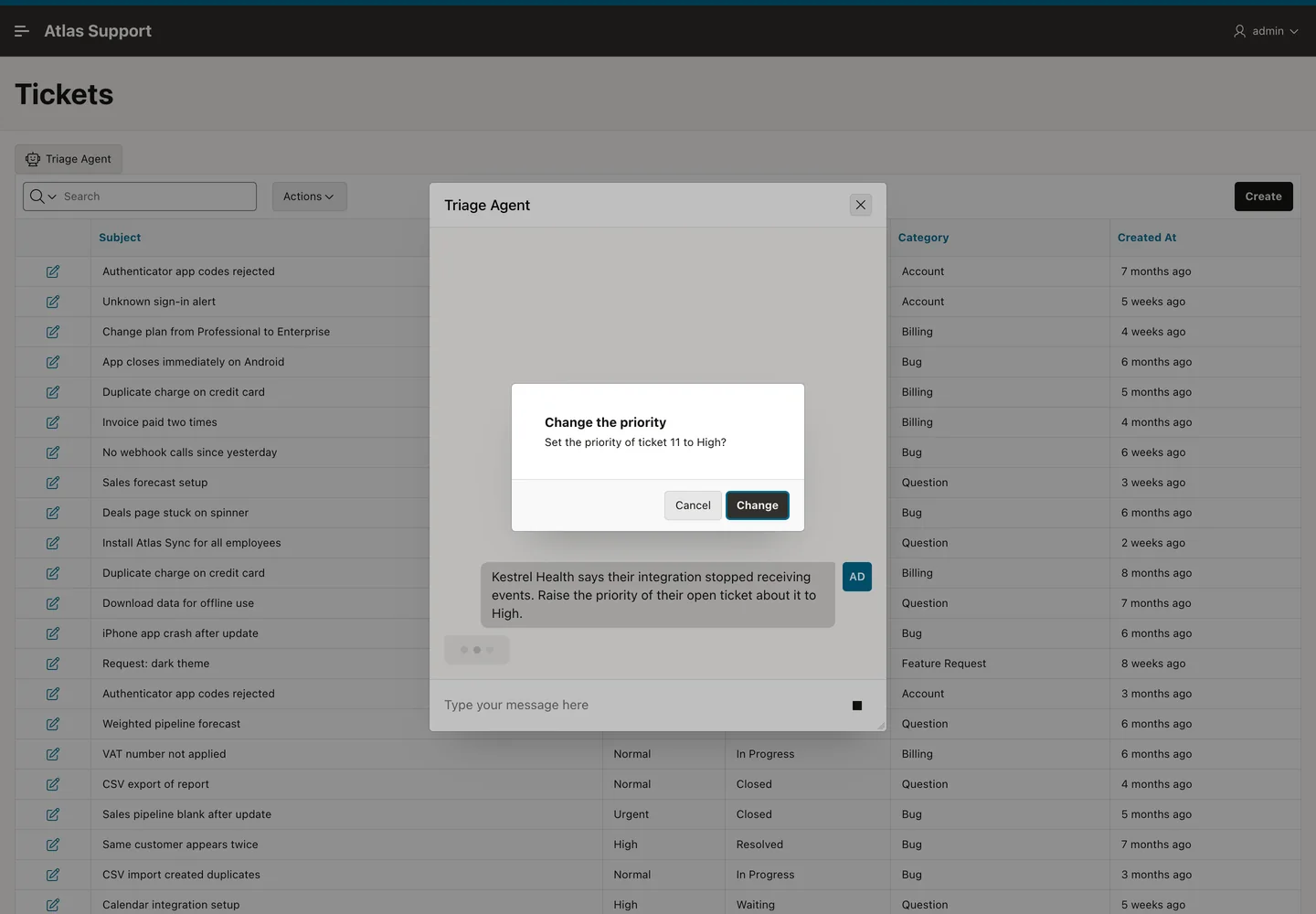The height and width of the screenshot is (914, 1316).
Task: Open edit icon for Request: dark theme
Action: point(53,664)
